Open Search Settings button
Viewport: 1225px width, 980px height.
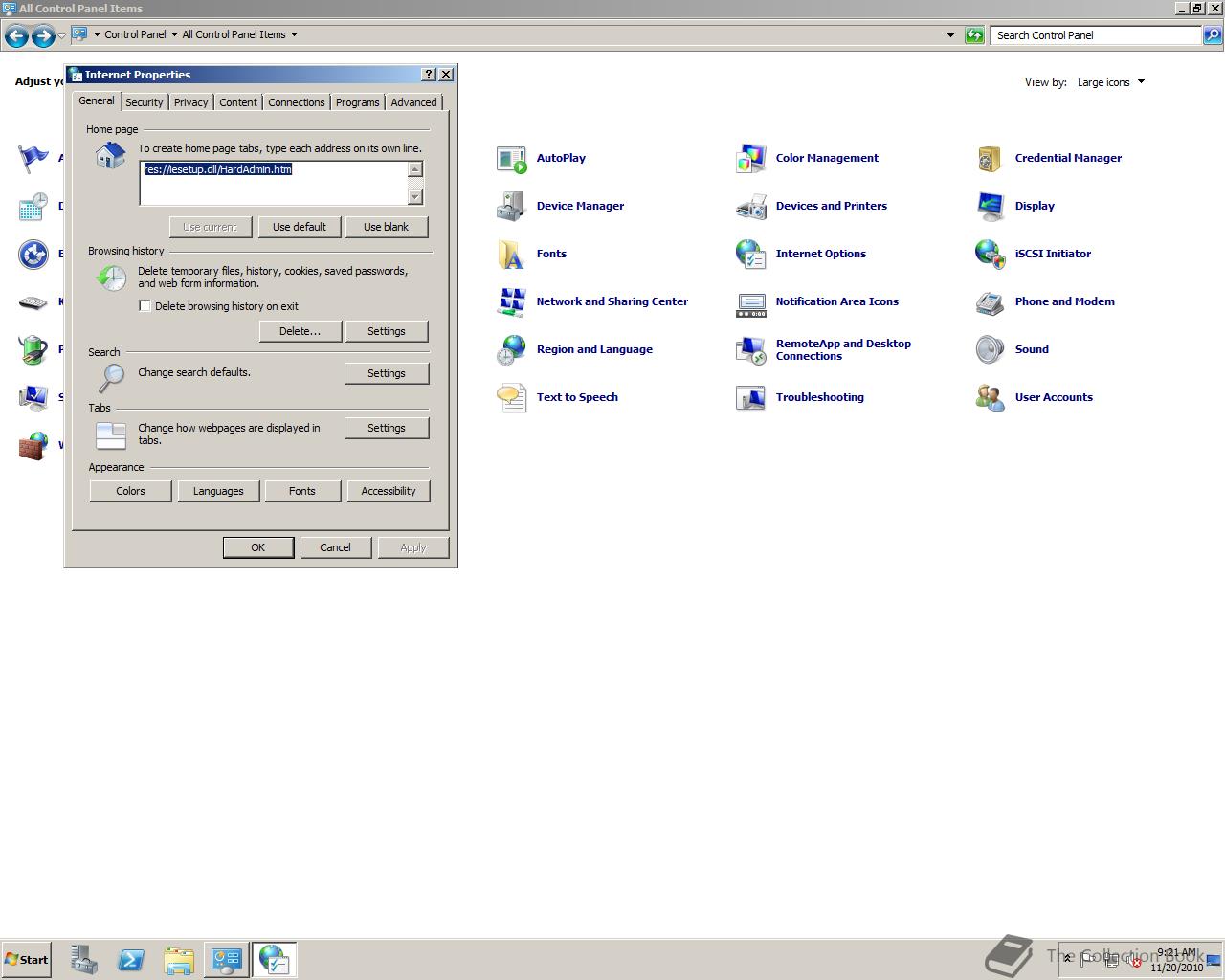pos(387,373)
